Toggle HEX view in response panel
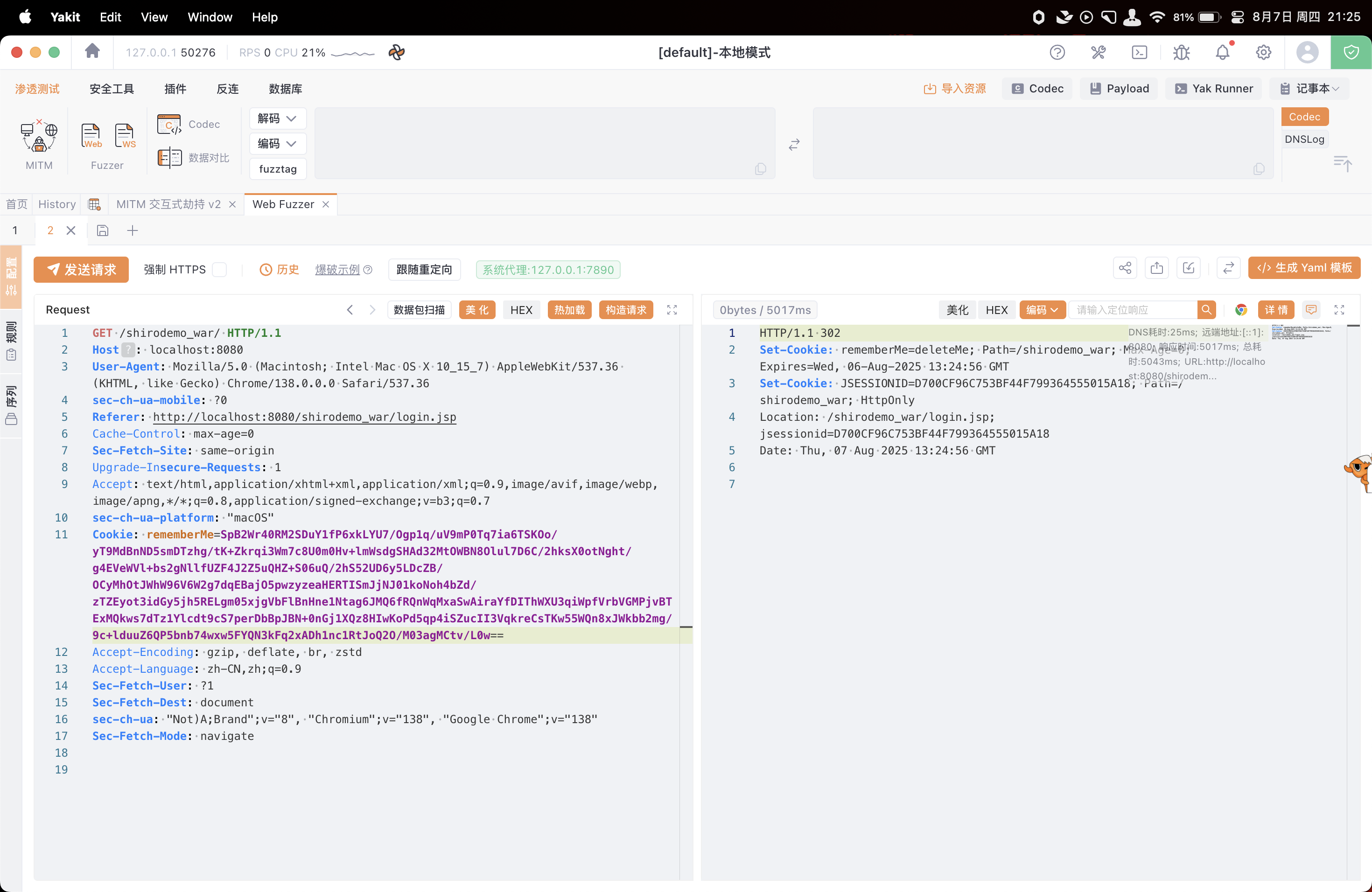 click(996, 310)
